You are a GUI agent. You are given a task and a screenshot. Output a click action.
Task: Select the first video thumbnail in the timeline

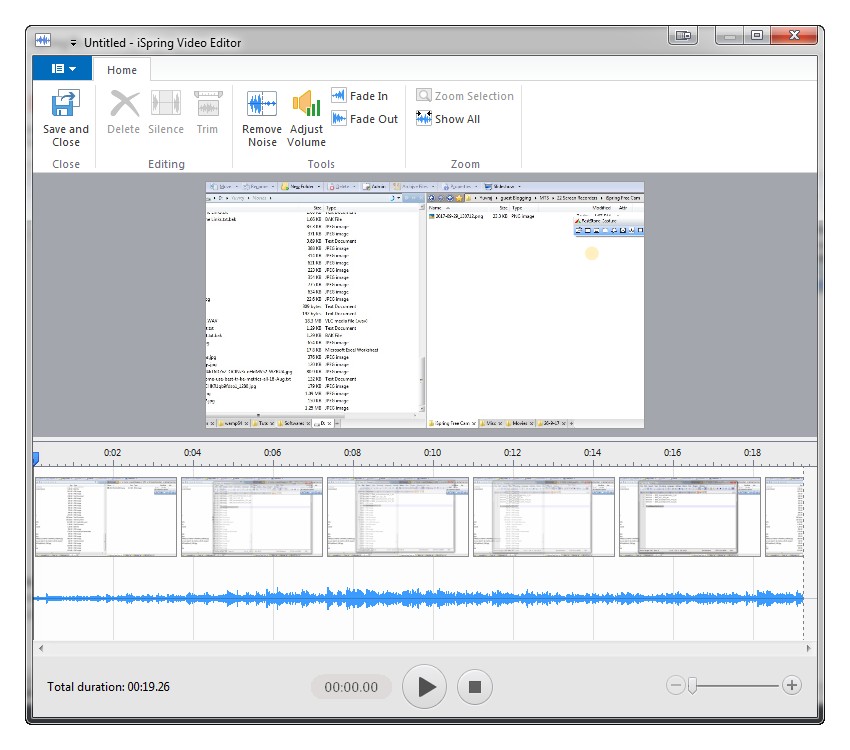tap(106, 517)
